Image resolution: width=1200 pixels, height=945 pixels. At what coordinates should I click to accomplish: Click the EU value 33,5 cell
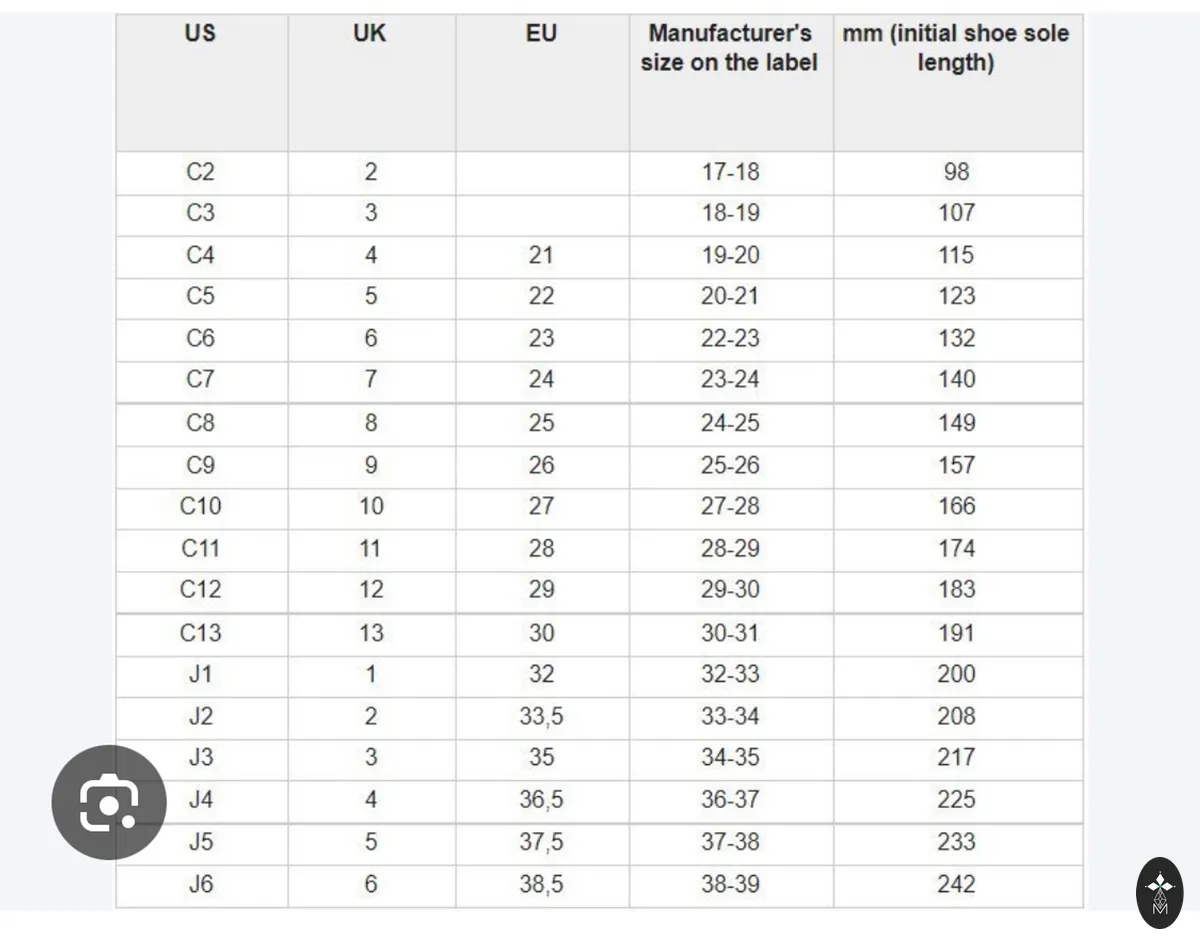tap(542, 717)
